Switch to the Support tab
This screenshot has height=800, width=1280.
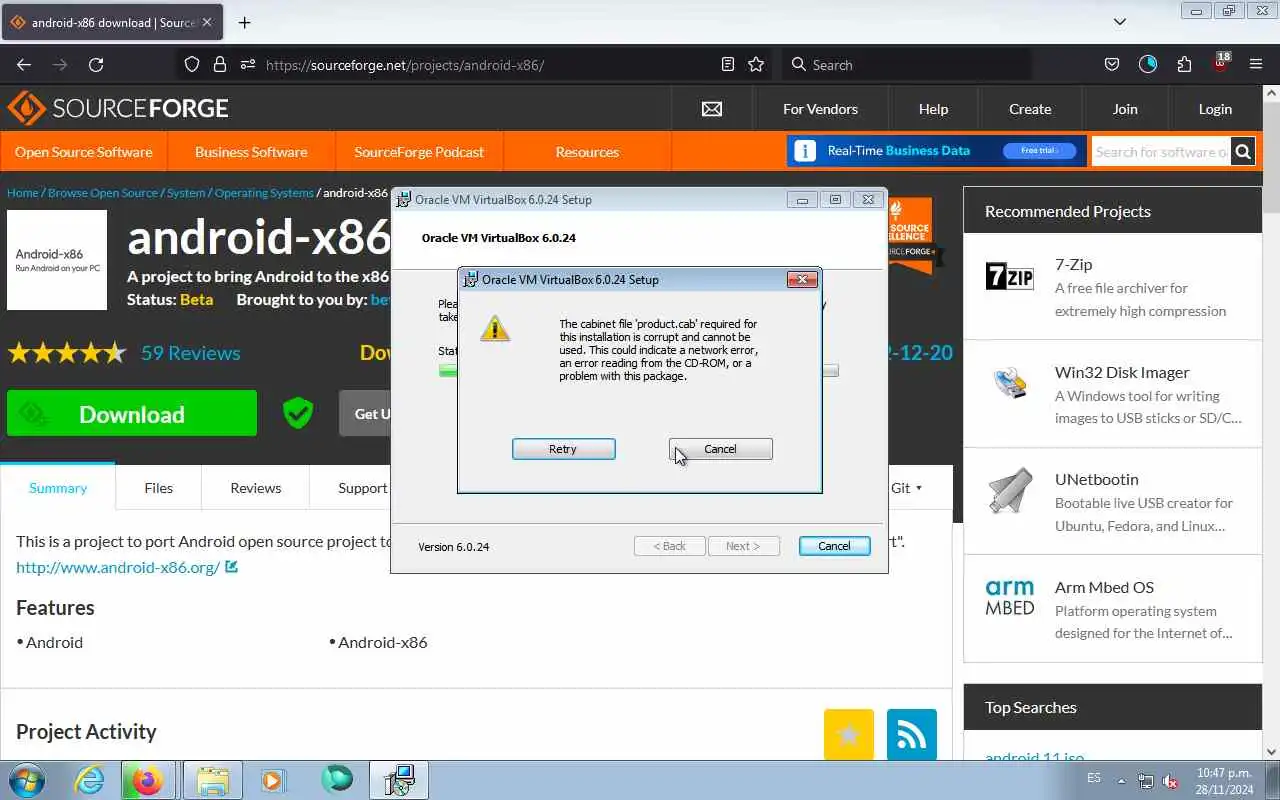click(x=362, y=488)
